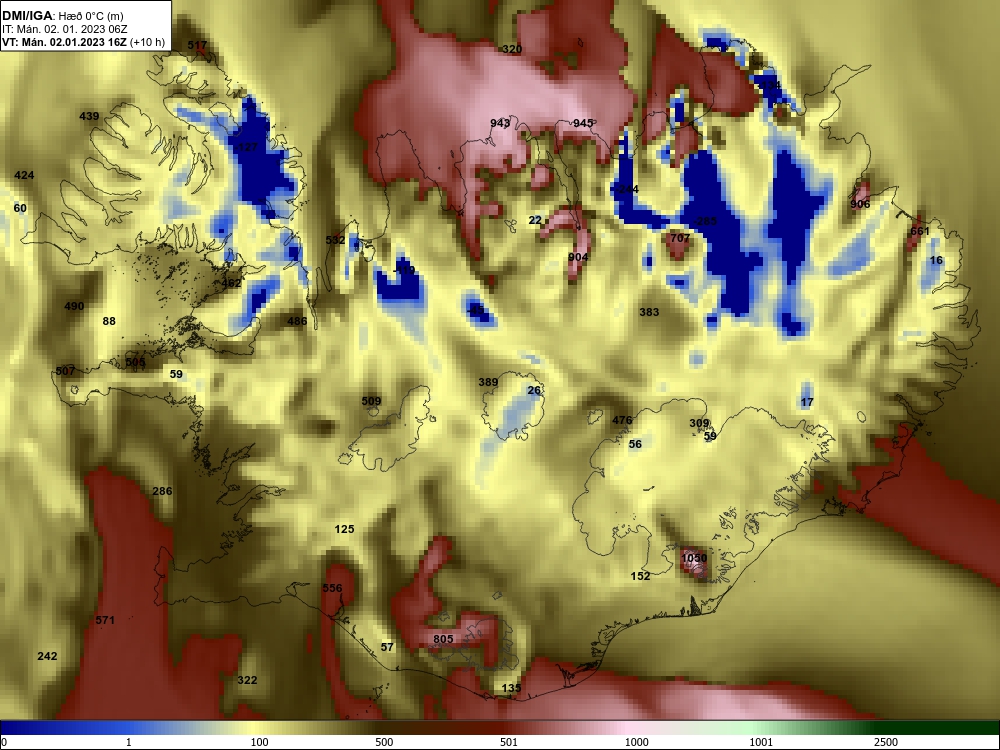Click the value 16 near the east coast

[x=936, y=260]
